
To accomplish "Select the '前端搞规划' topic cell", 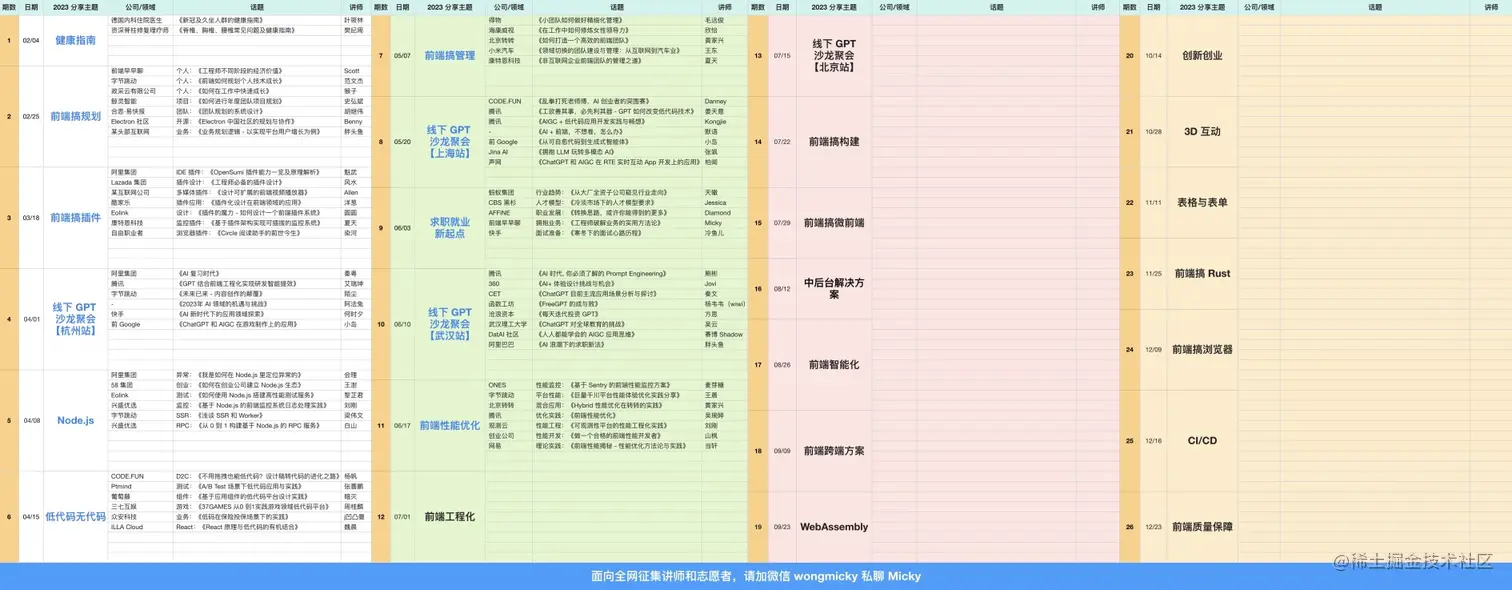I will 75,116.
